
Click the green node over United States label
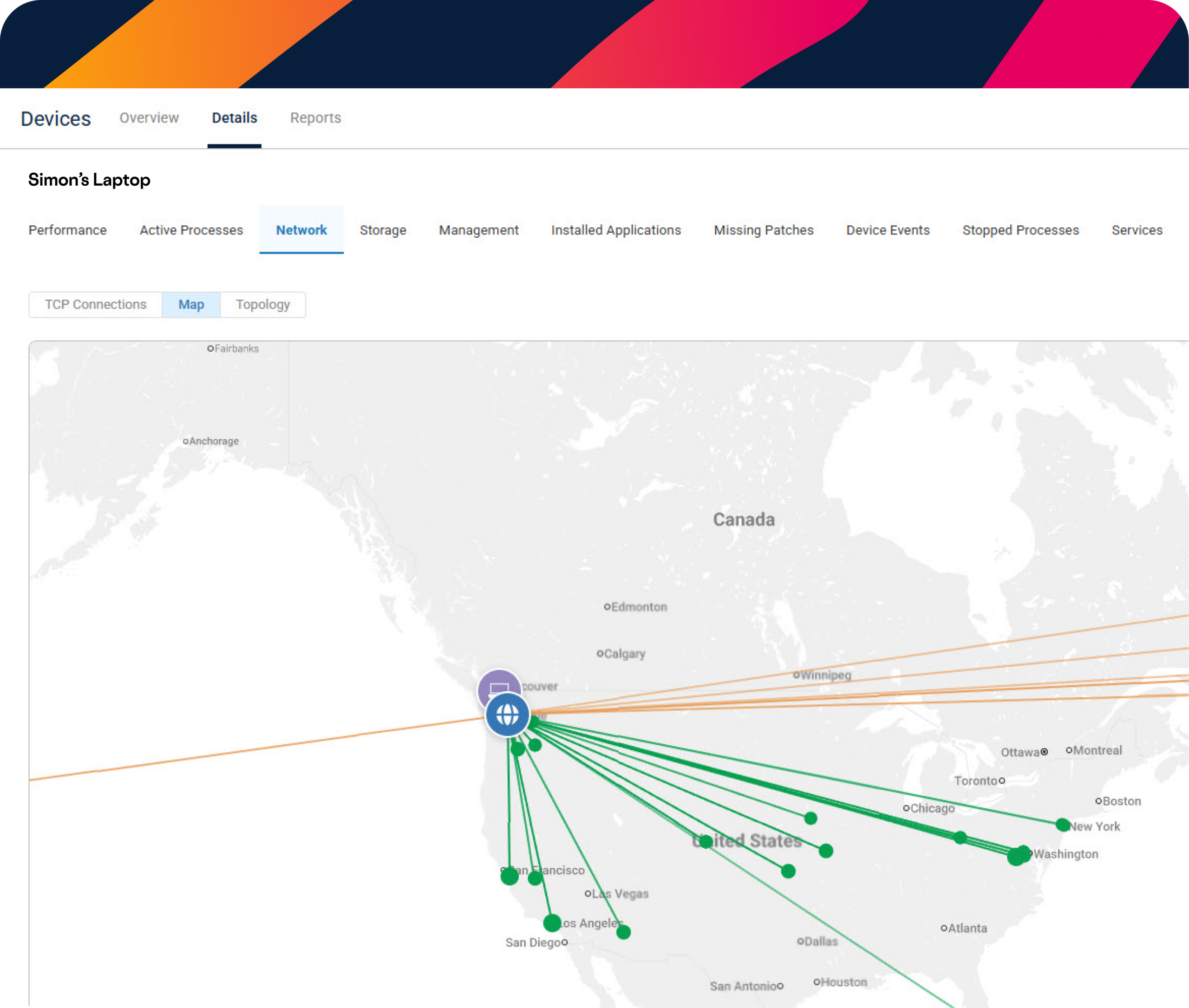706,841
